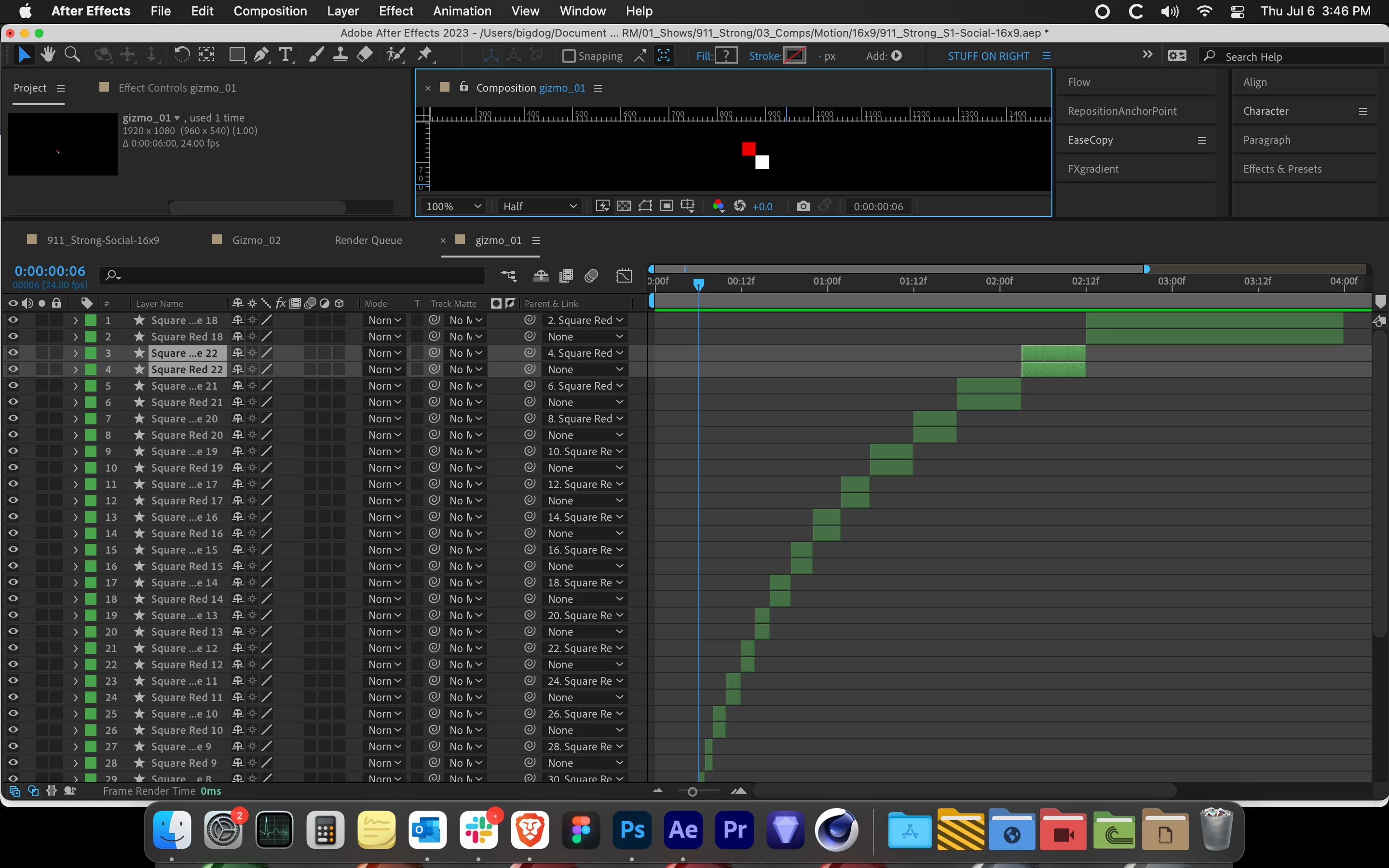Switch to the Gizmo_02 timeline tab

256,240
